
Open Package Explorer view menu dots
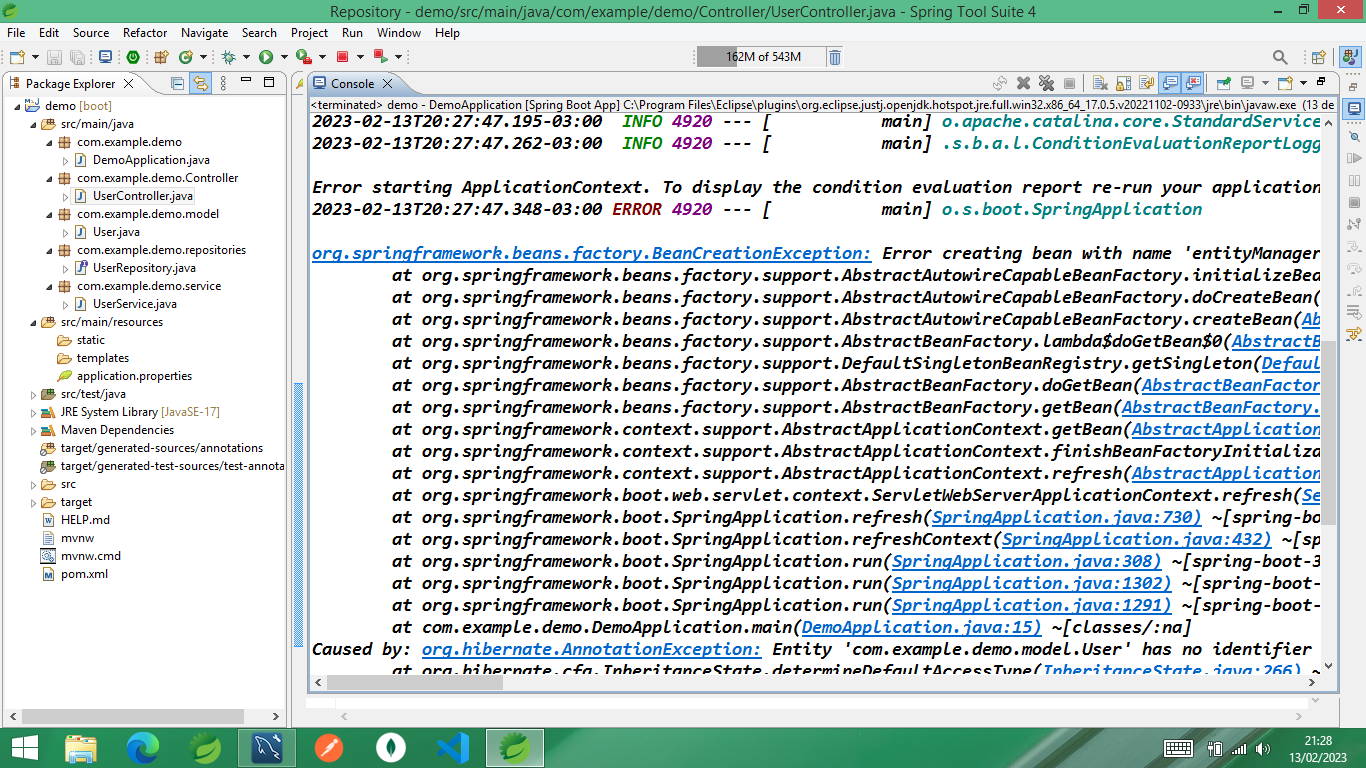point(223,84)
